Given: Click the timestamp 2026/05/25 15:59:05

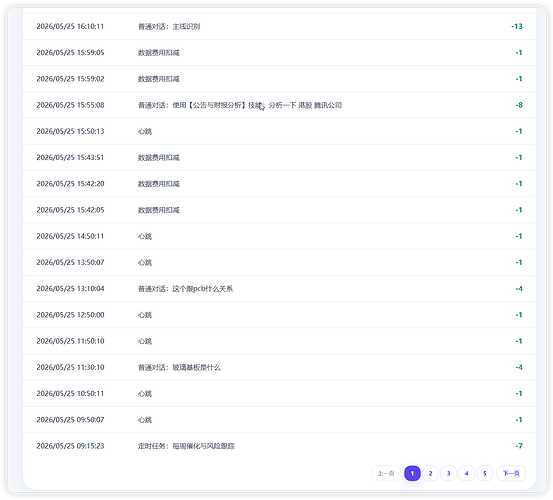Looking at the screenshot, I should (70, 53).
